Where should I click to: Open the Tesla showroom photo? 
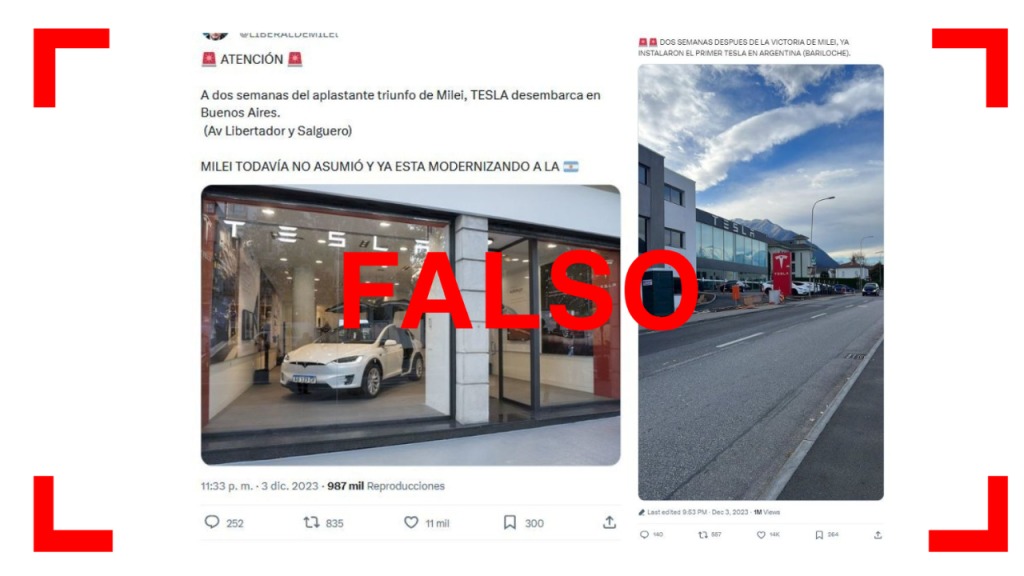pyautogui.click(x=411, y=325)
